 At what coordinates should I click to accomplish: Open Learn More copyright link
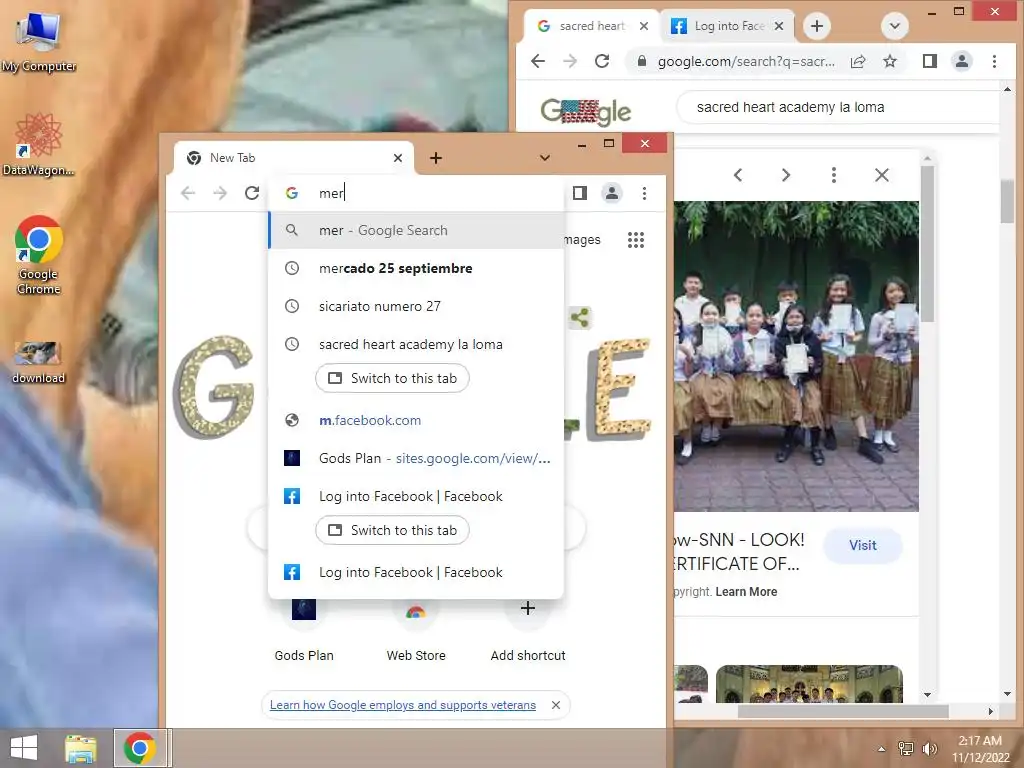(x=746, y=592)
